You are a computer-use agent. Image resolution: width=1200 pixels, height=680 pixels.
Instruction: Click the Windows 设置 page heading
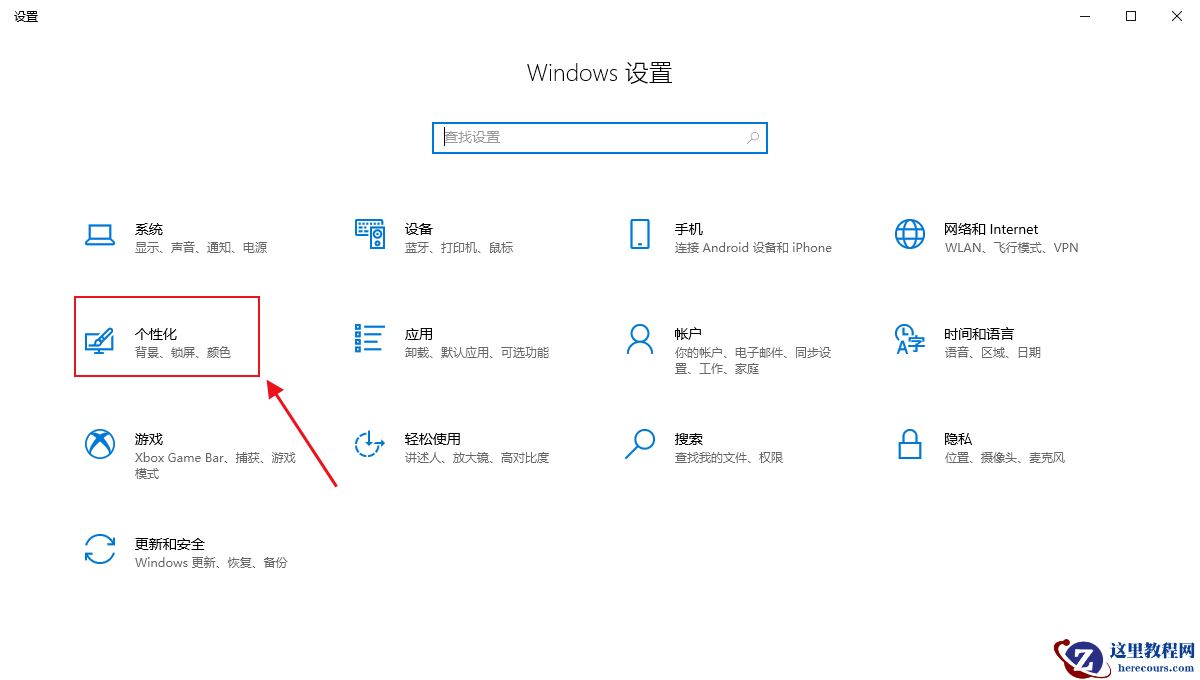599,72
